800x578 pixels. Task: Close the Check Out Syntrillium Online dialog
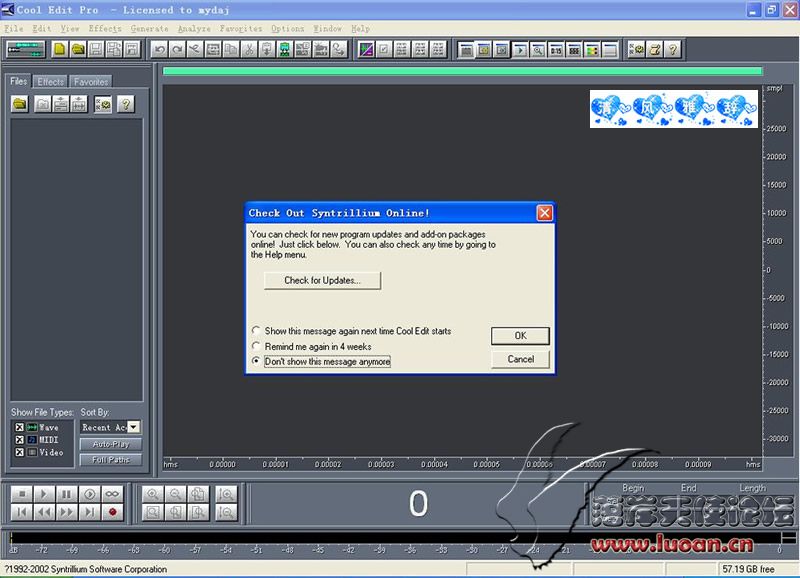coord(544,213)
